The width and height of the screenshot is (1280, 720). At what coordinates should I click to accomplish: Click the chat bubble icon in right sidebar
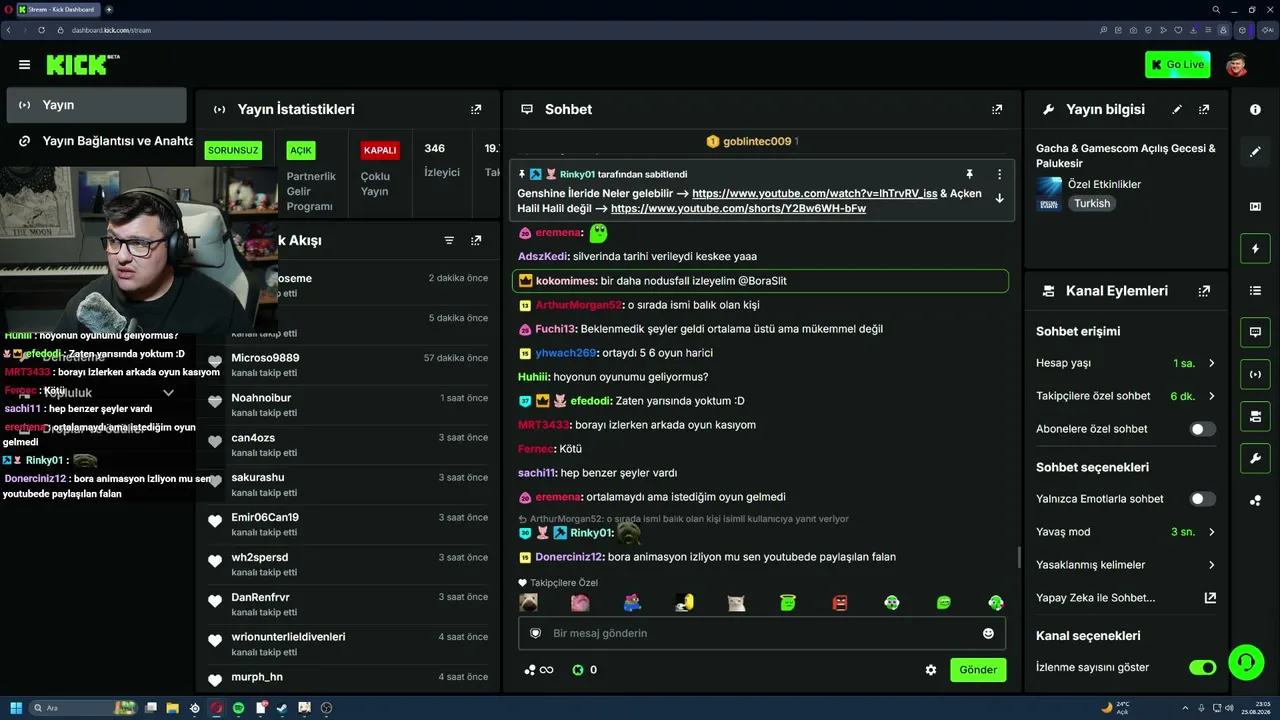pyautogui.click(x=1255, y=332)
